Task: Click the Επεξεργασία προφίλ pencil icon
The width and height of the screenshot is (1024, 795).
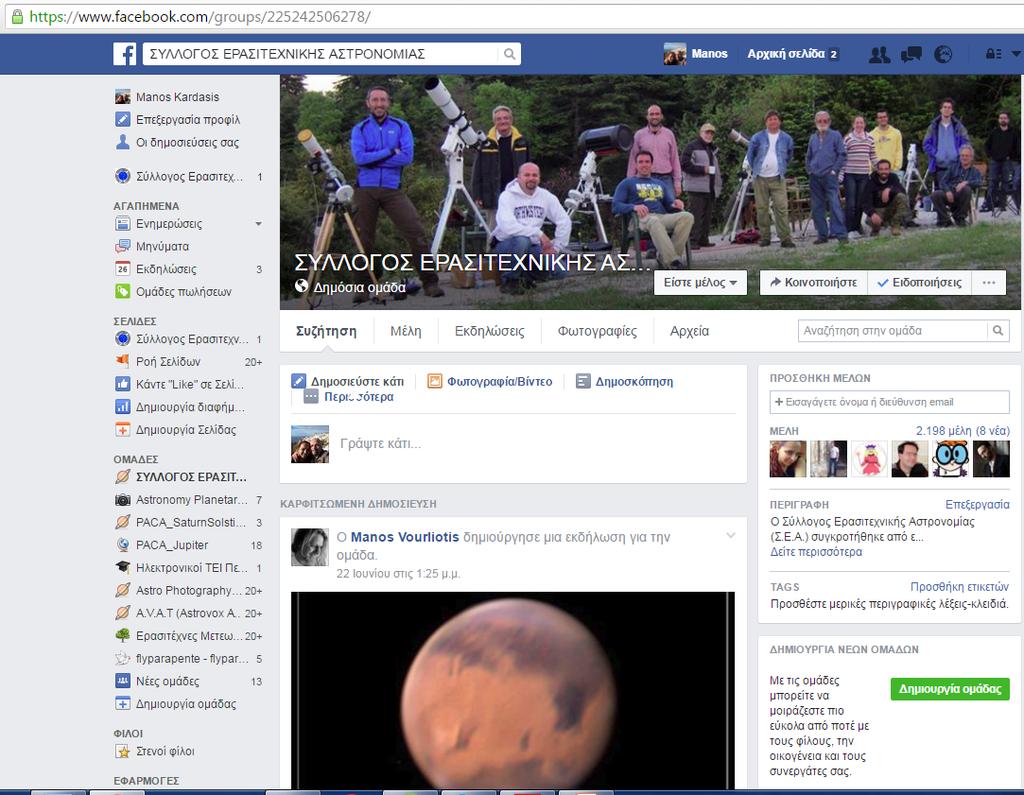Action: point(123,120)
